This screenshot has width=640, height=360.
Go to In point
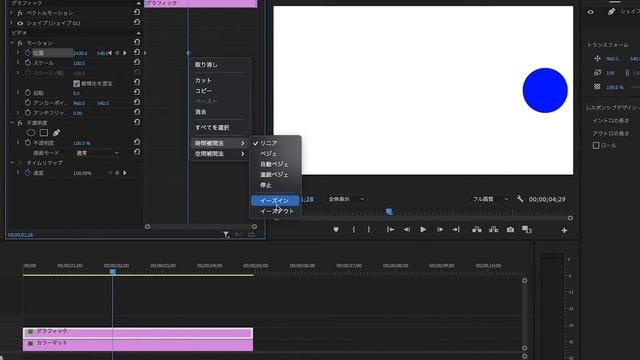pyautogui.click(x=390, y=230)
